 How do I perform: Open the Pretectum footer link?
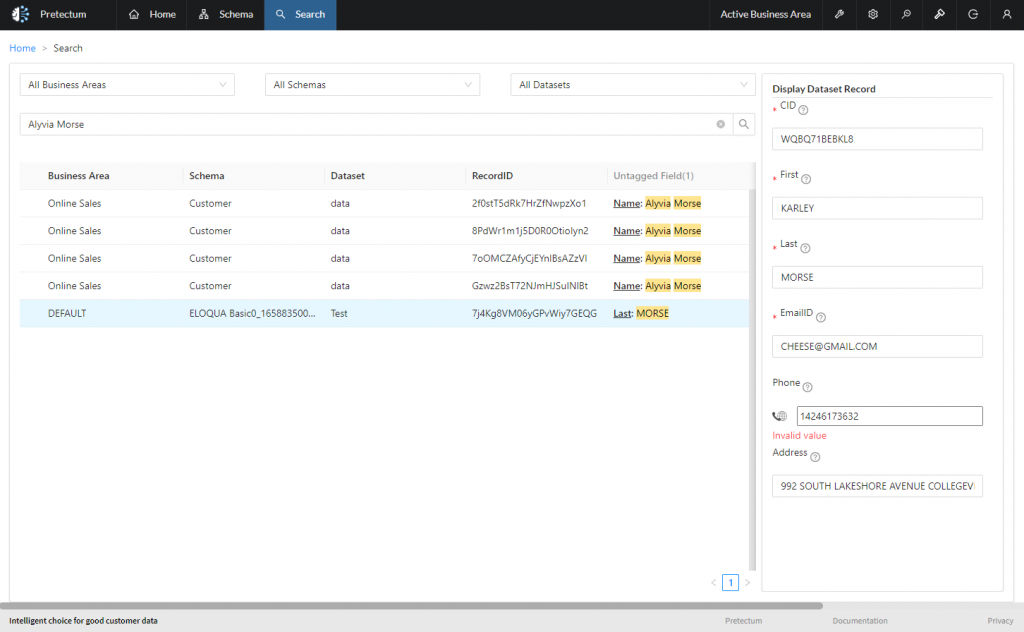coord(743,621)
